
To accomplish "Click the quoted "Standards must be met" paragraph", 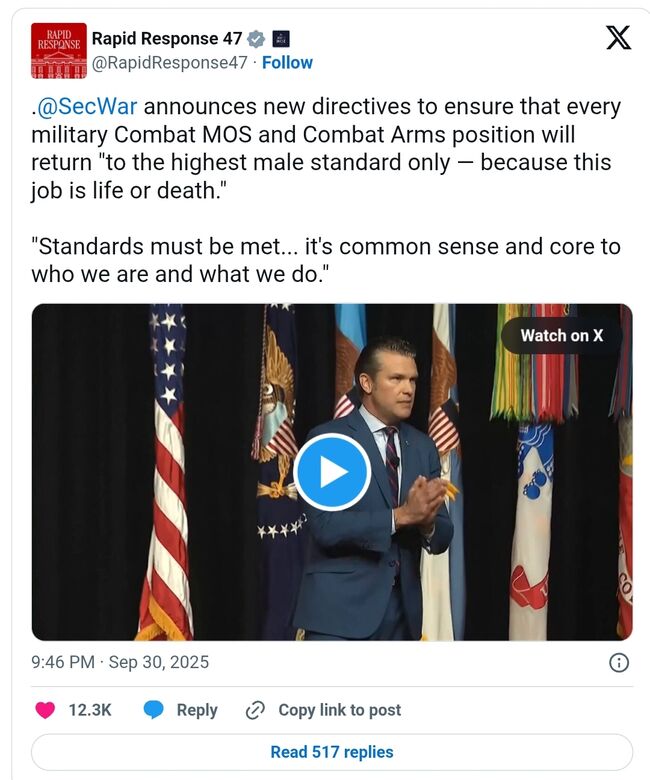I will (x=325, y=260).
